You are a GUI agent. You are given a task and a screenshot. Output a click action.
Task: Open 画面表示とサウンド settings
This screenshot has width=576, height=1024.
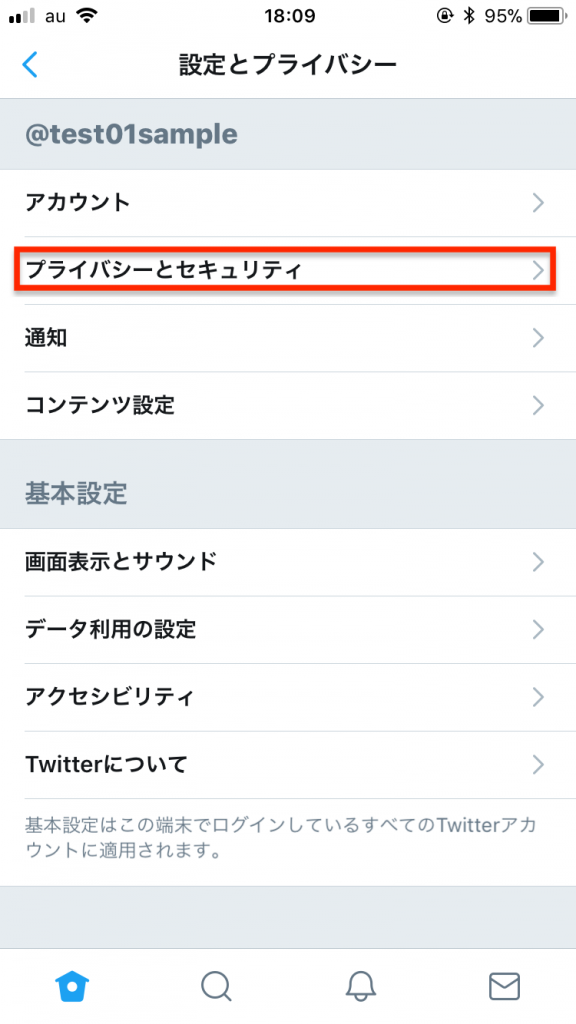pyautogui.click(x=288, y=562)
